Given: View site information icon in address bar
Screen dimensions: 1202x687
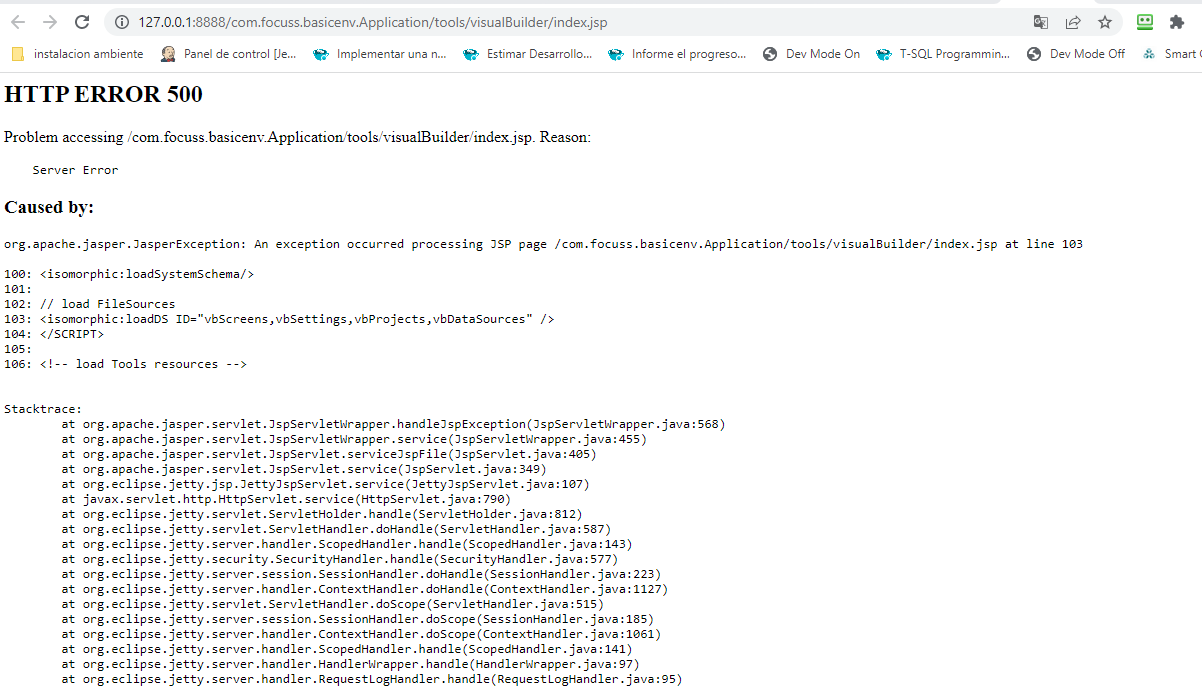Looking at the screenshot, I should pos(121,22).
